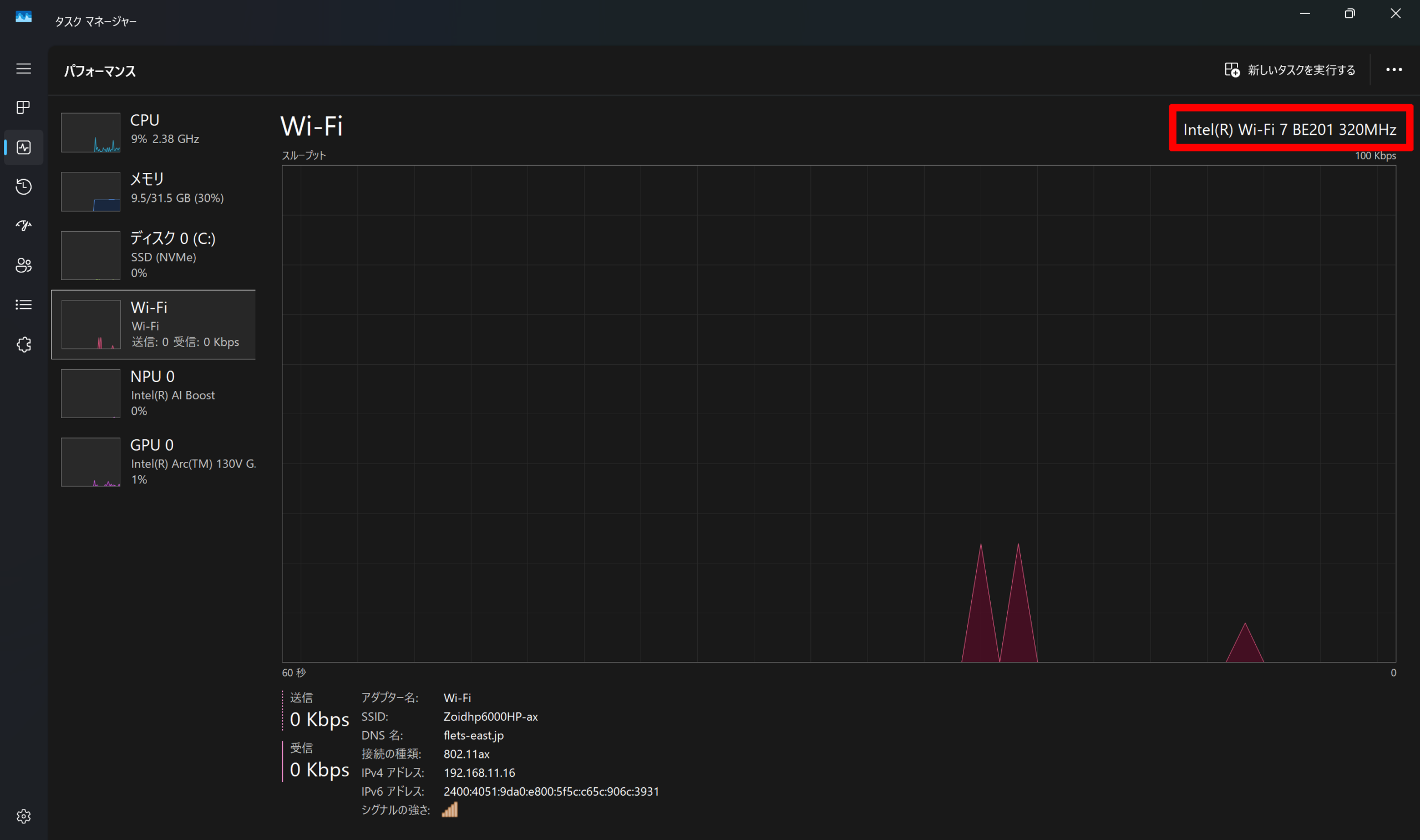Screen dimensions: 1420x840
Task: Open the Startup apps sidebar icon
Action: (x=23, y=226)
